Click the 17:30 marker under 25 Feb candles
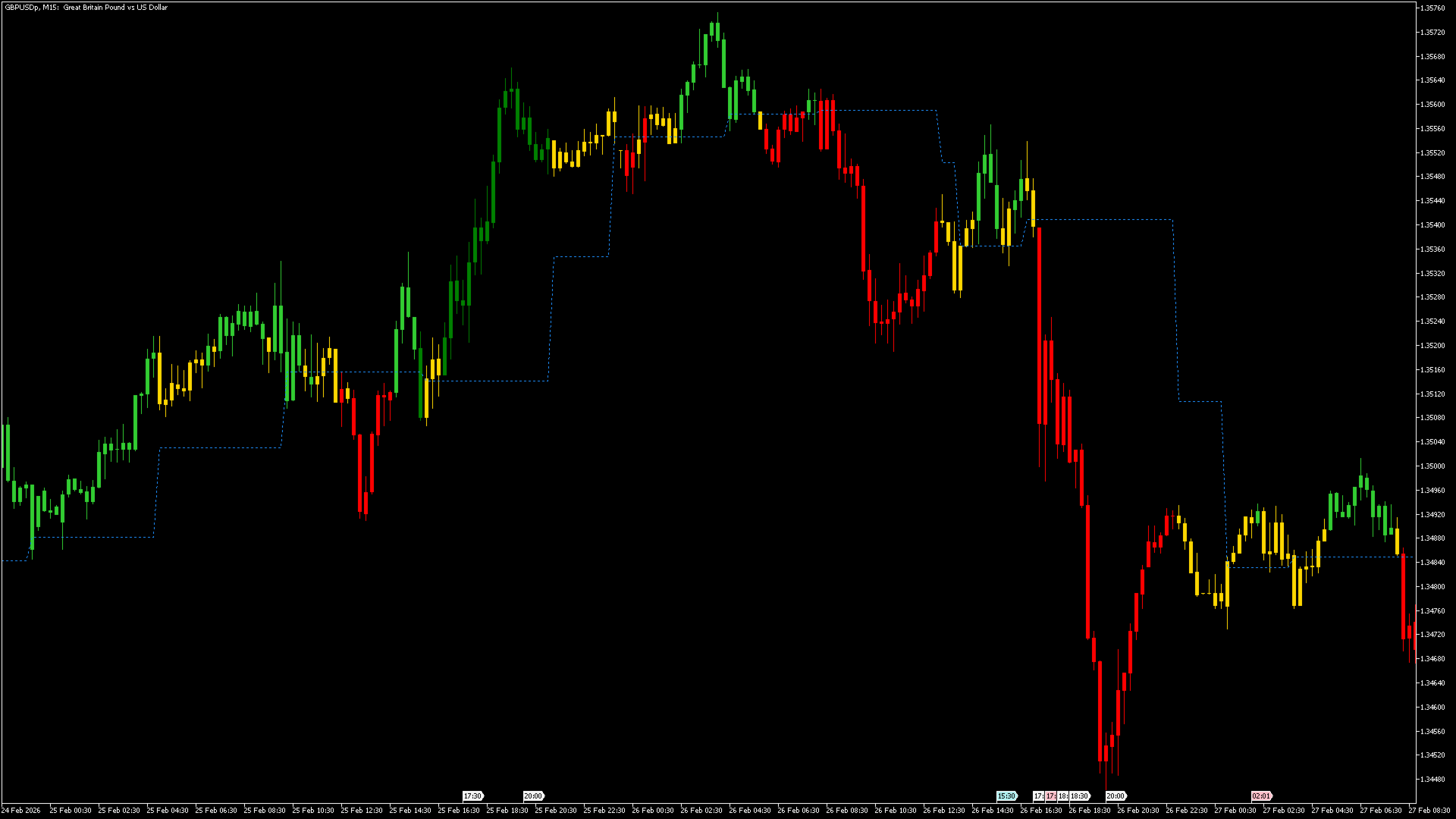 pos(472,796)
